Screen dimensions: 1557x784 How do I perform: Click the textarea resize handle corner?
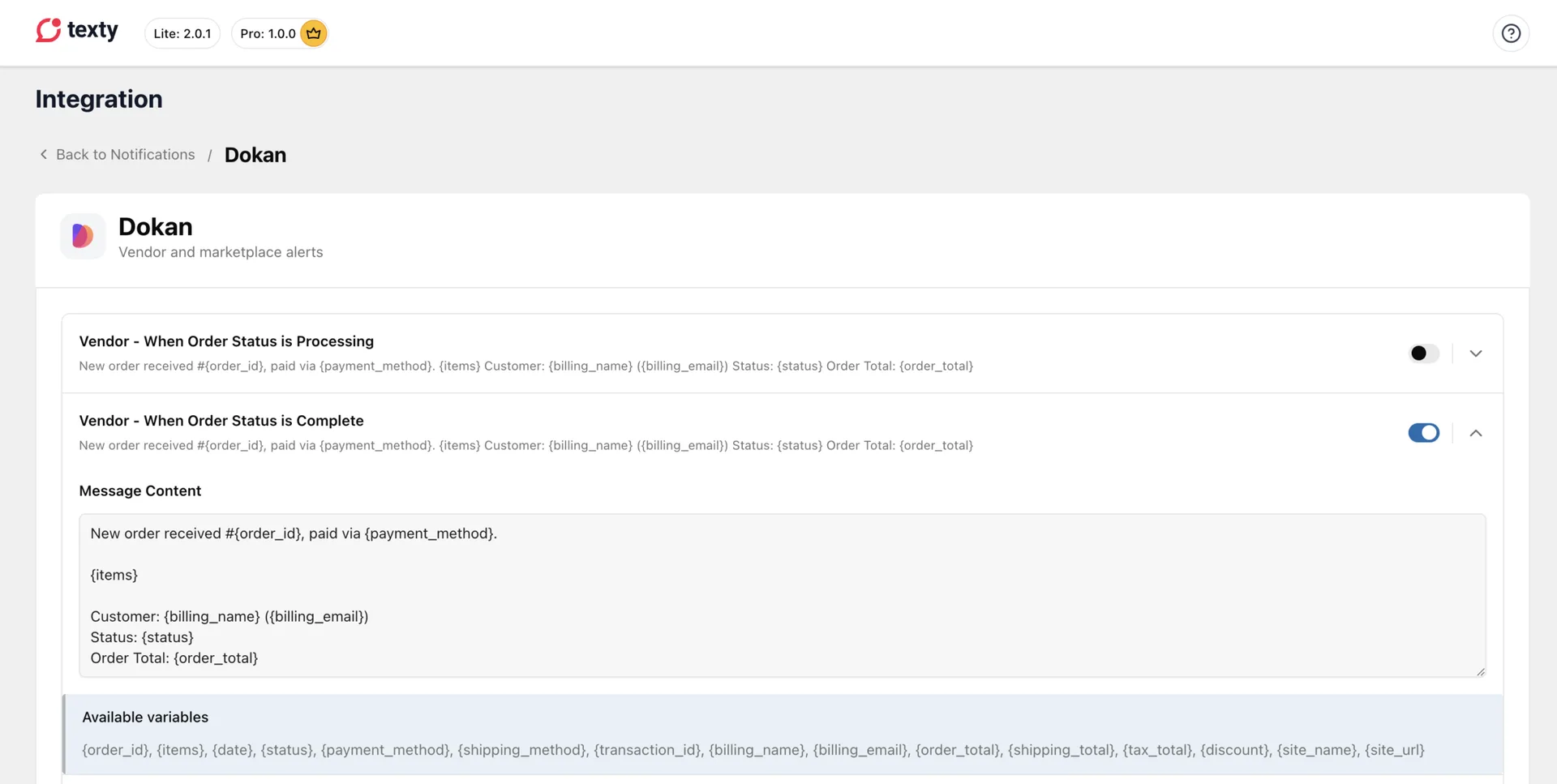click(1481, 671)
